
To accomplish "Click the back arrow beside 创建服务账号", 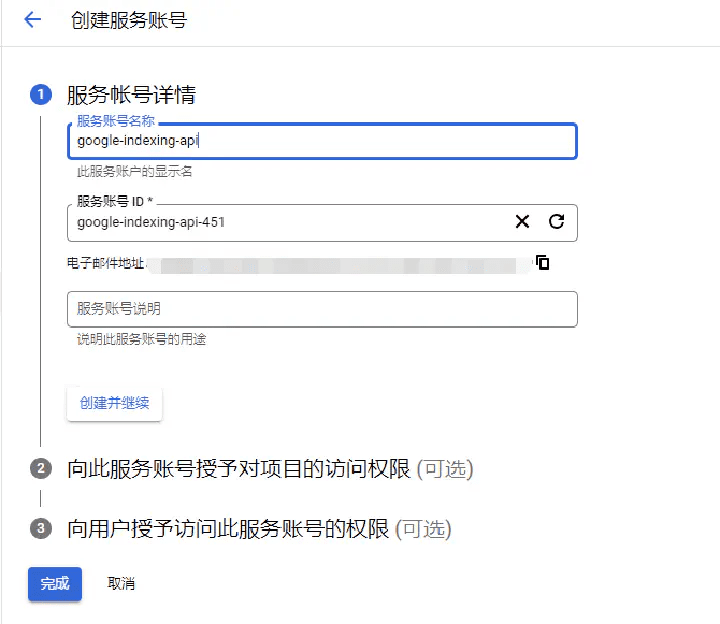I will pos(32,20).
